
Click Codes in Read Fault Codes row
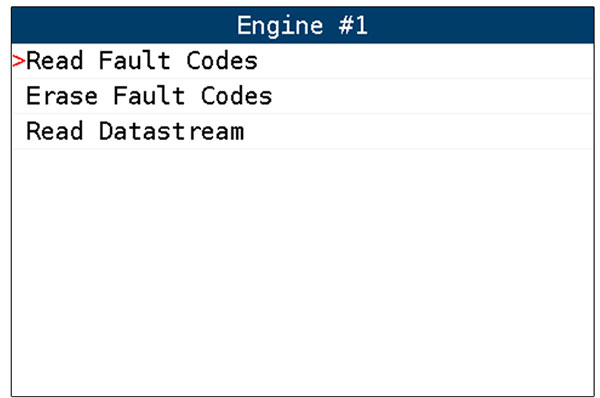222,61
